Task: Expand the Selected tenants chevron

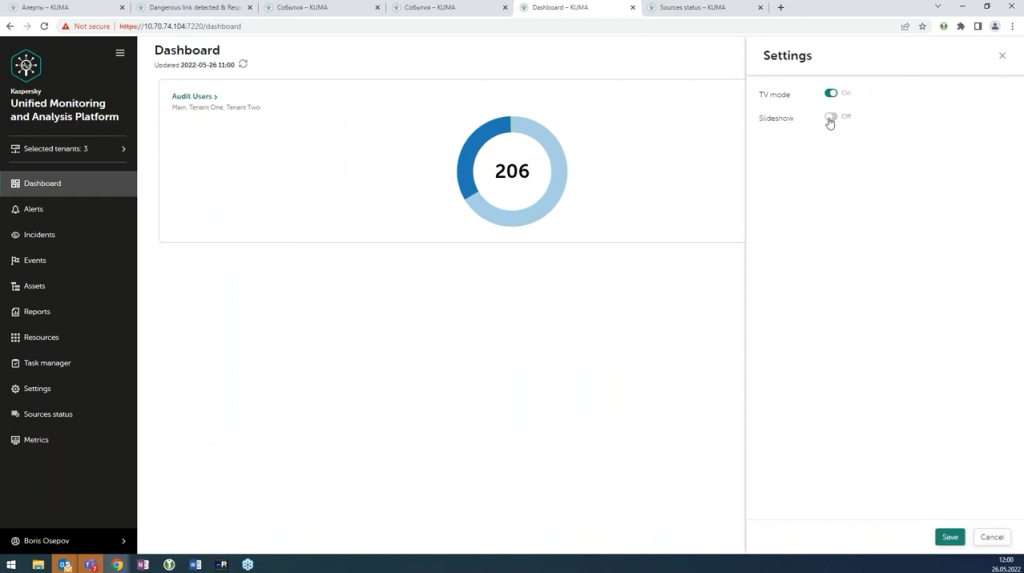Action: tap(123, 149)
